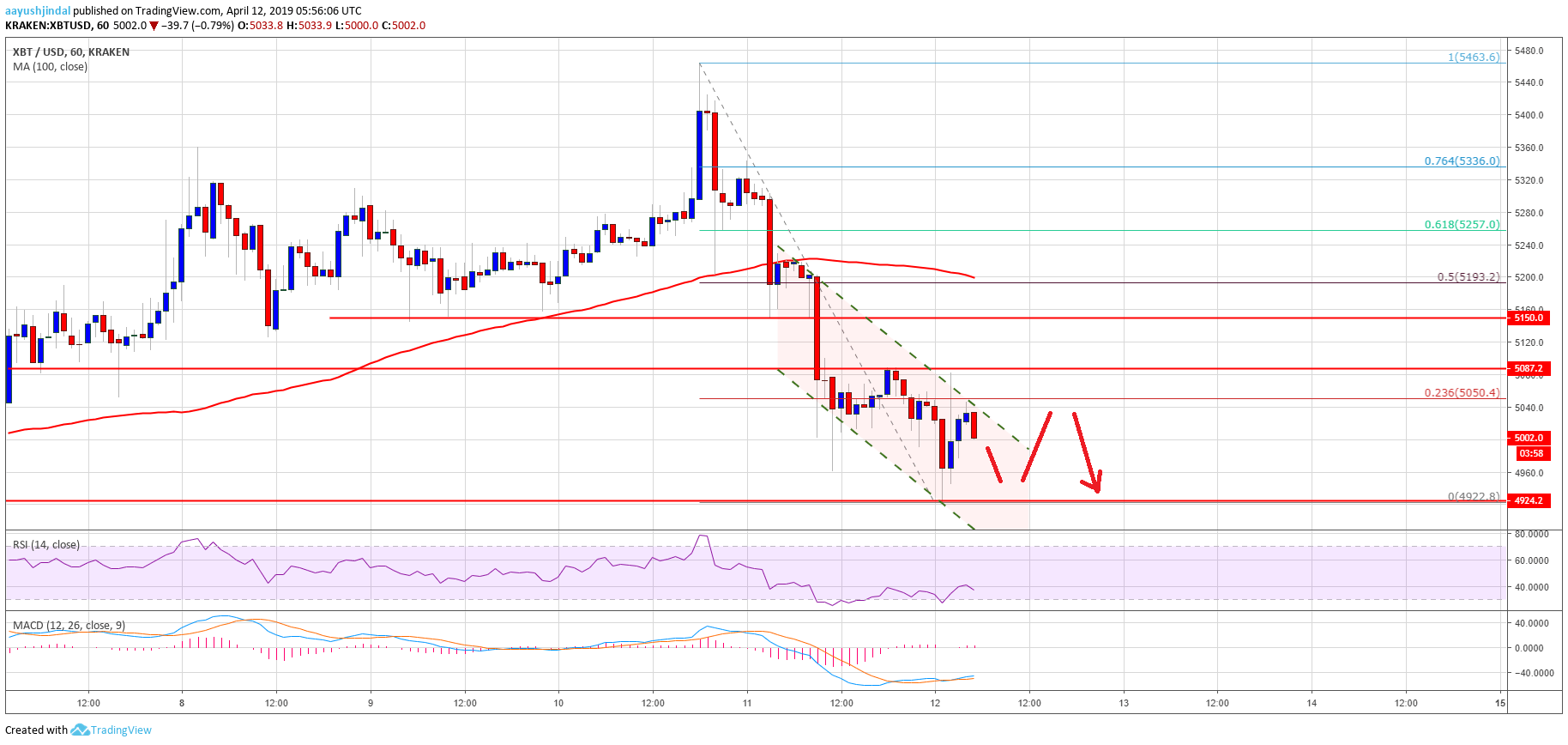Click the date 8 on time axis
1568x745 pixels.
[182, 703]
